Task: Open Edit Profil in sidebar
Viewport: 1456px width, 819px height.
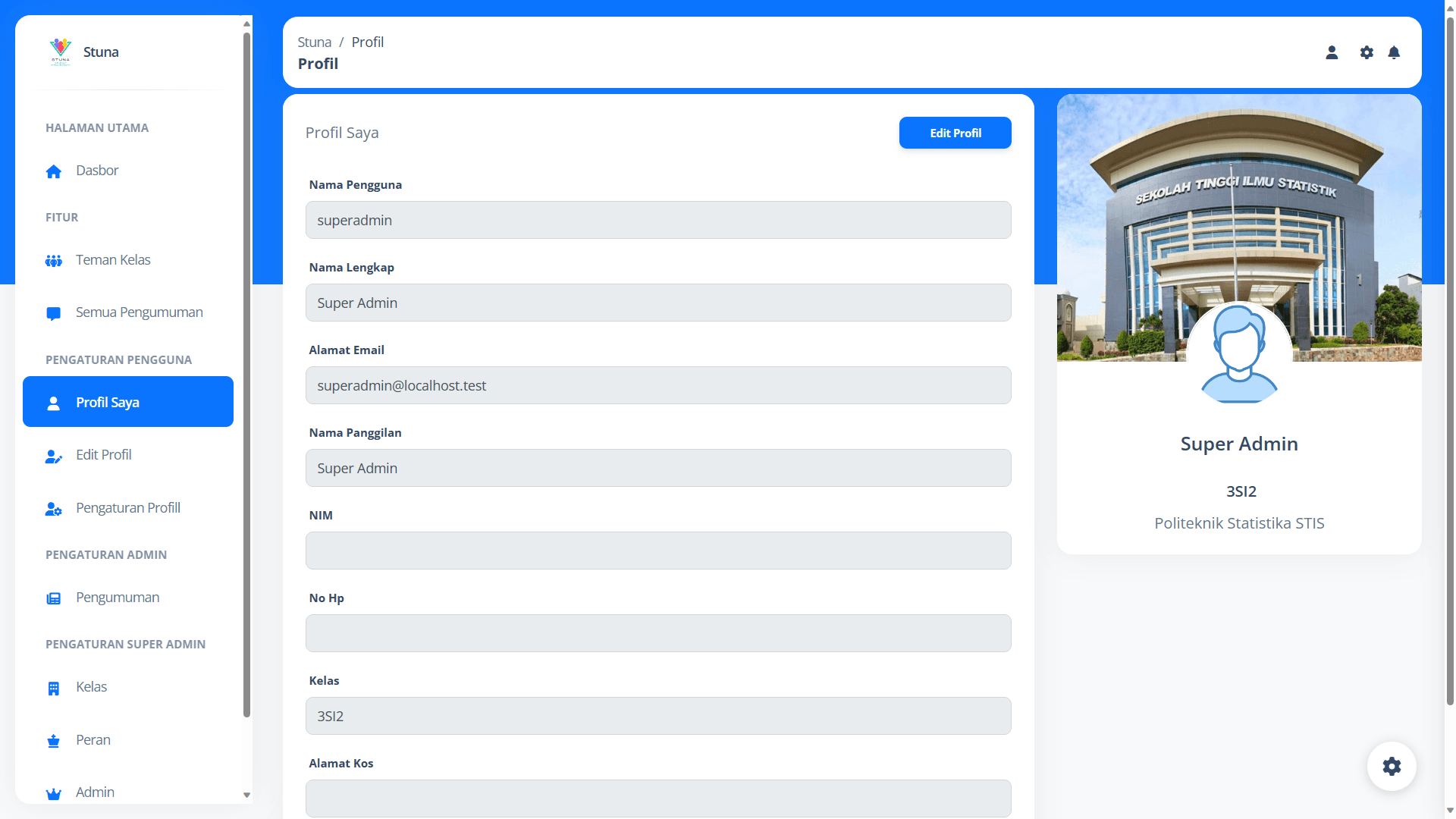Action: click(x=104, y=455)
